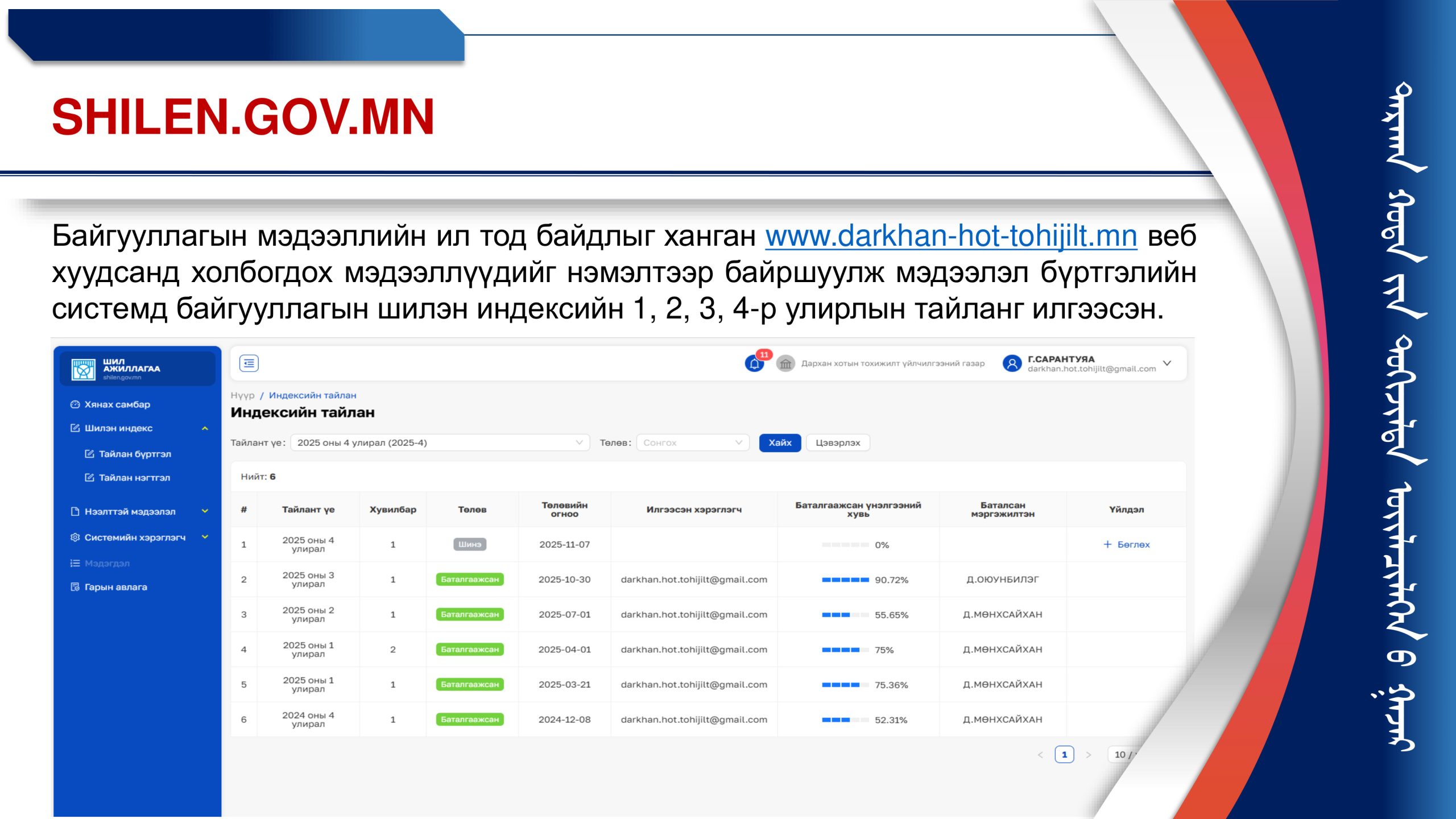Image resolution: width=1456 pixels, height=819 pixels.
Task: Click pagination page 1 button
Action: click(x=1064, y=755)
